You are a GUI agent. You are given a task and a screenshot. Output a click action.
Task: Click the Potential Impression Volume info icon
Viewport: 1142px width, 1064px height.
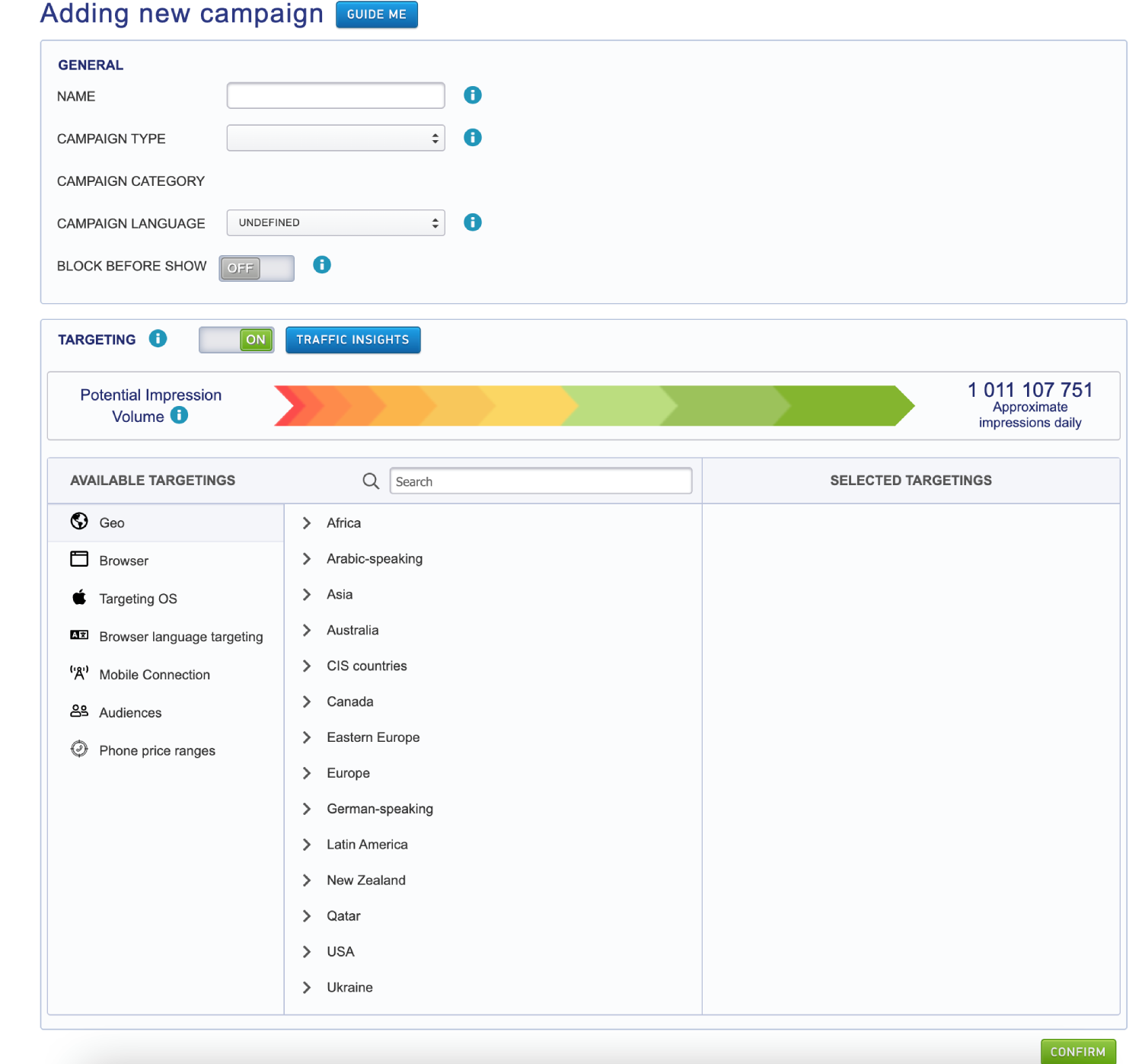[x=179, y=416]
